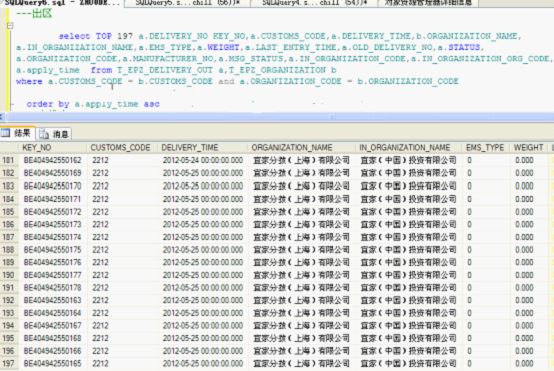Click cell BE404942550168

point(52,338)
